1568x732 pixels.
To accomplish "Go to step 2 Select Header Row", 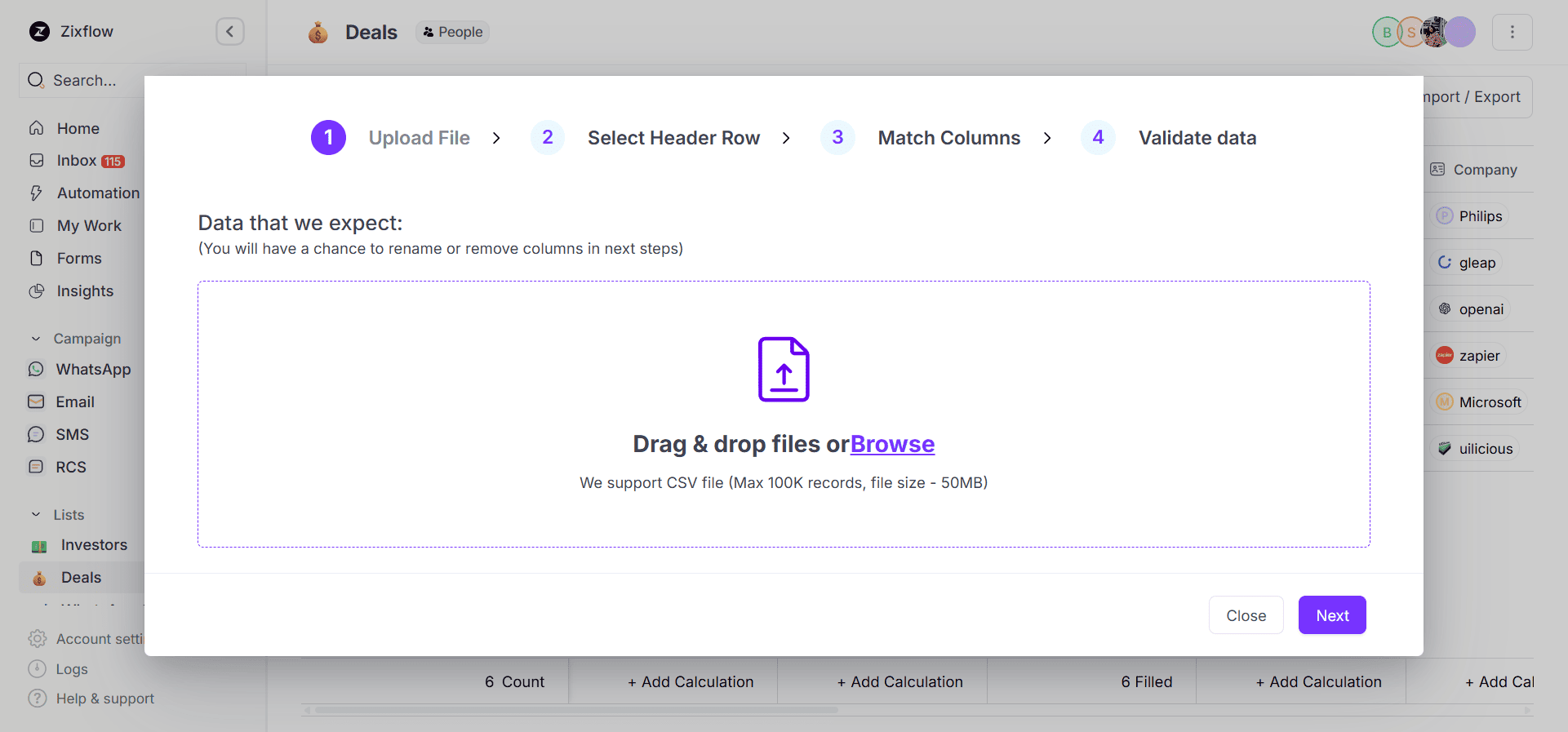I will pyautogui.click(x=646, y=138).
